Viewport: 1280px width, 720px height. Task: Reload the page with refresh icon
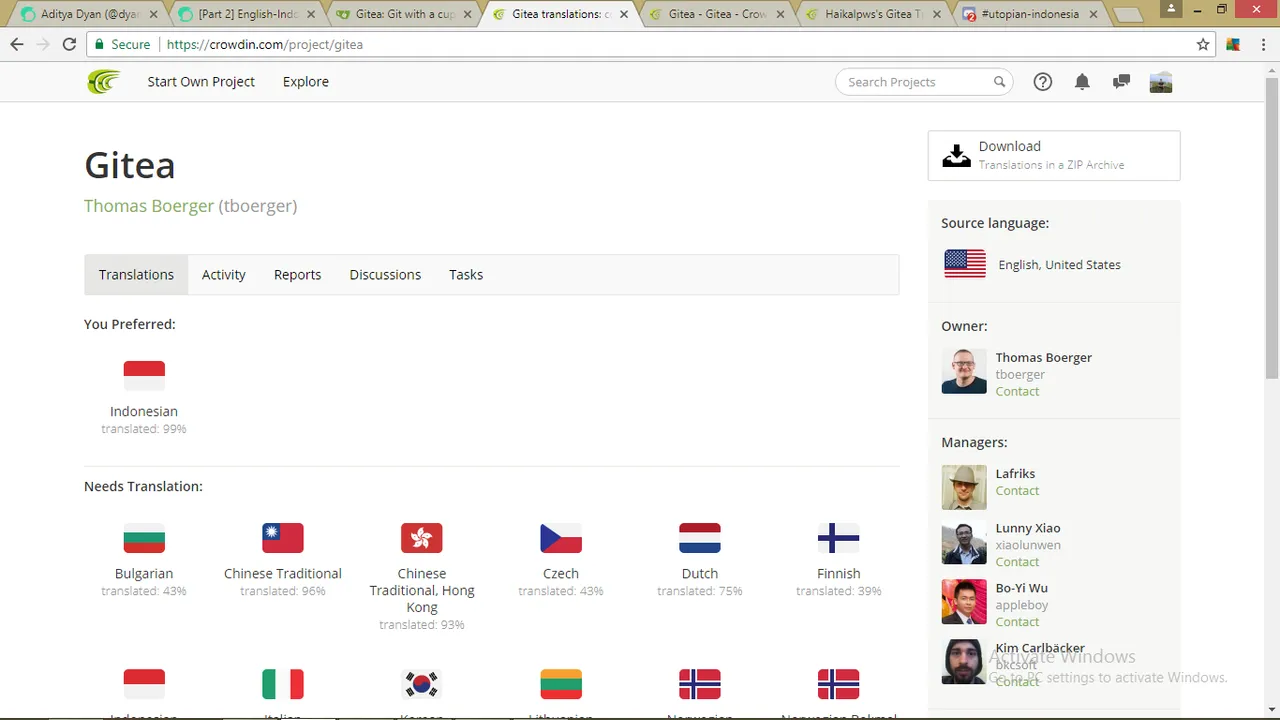tap(69, 44)
